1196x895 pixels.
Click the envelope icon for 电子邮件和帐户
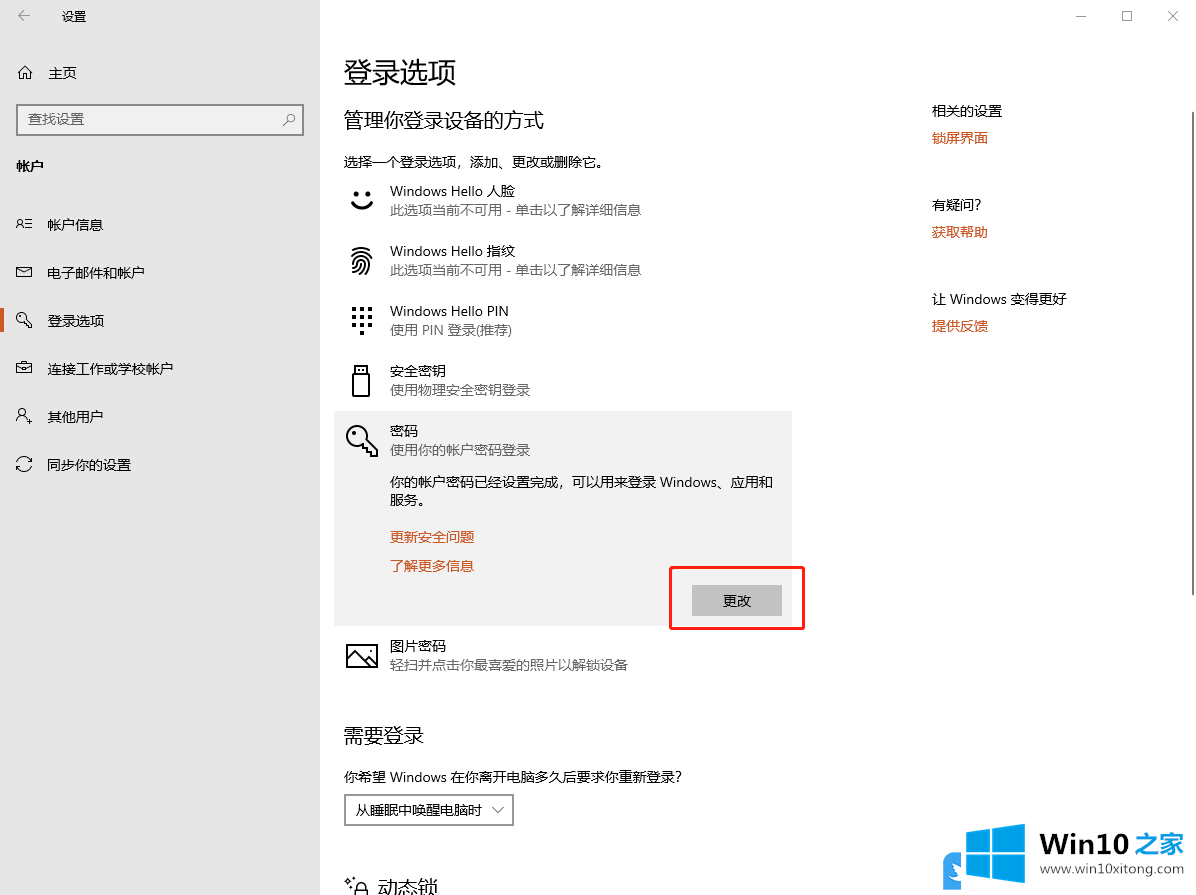[x=24, y=272]
